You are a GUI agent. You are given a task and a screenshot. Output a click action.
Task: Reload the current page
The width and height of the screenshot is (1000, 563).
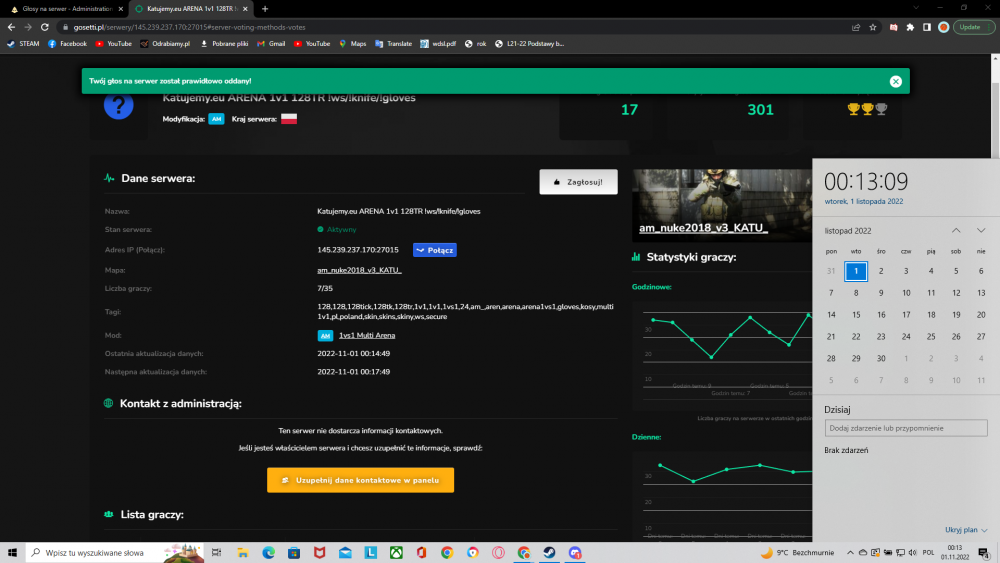(45, 27)
